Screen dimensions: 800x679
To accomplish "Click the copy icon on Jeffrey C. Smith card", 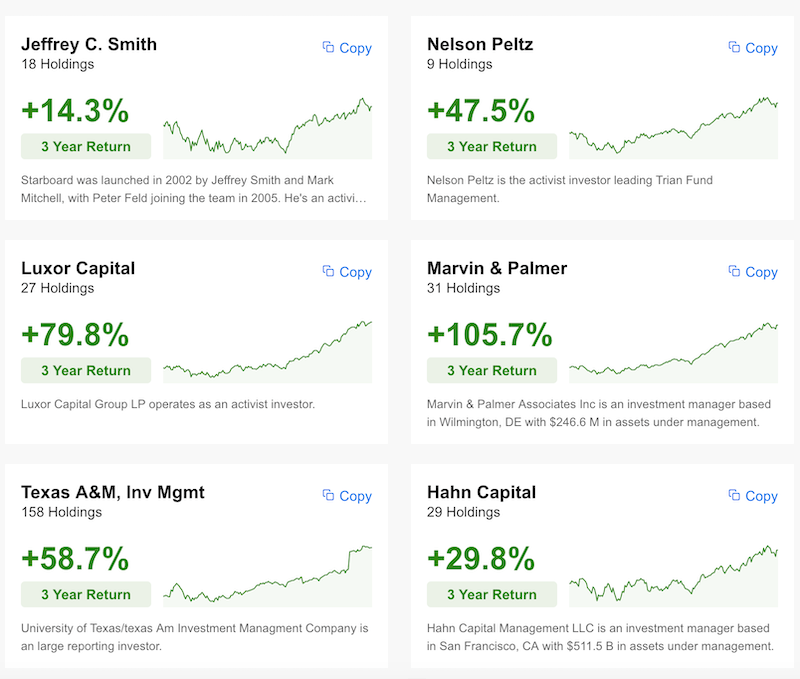I will [328, 47].
